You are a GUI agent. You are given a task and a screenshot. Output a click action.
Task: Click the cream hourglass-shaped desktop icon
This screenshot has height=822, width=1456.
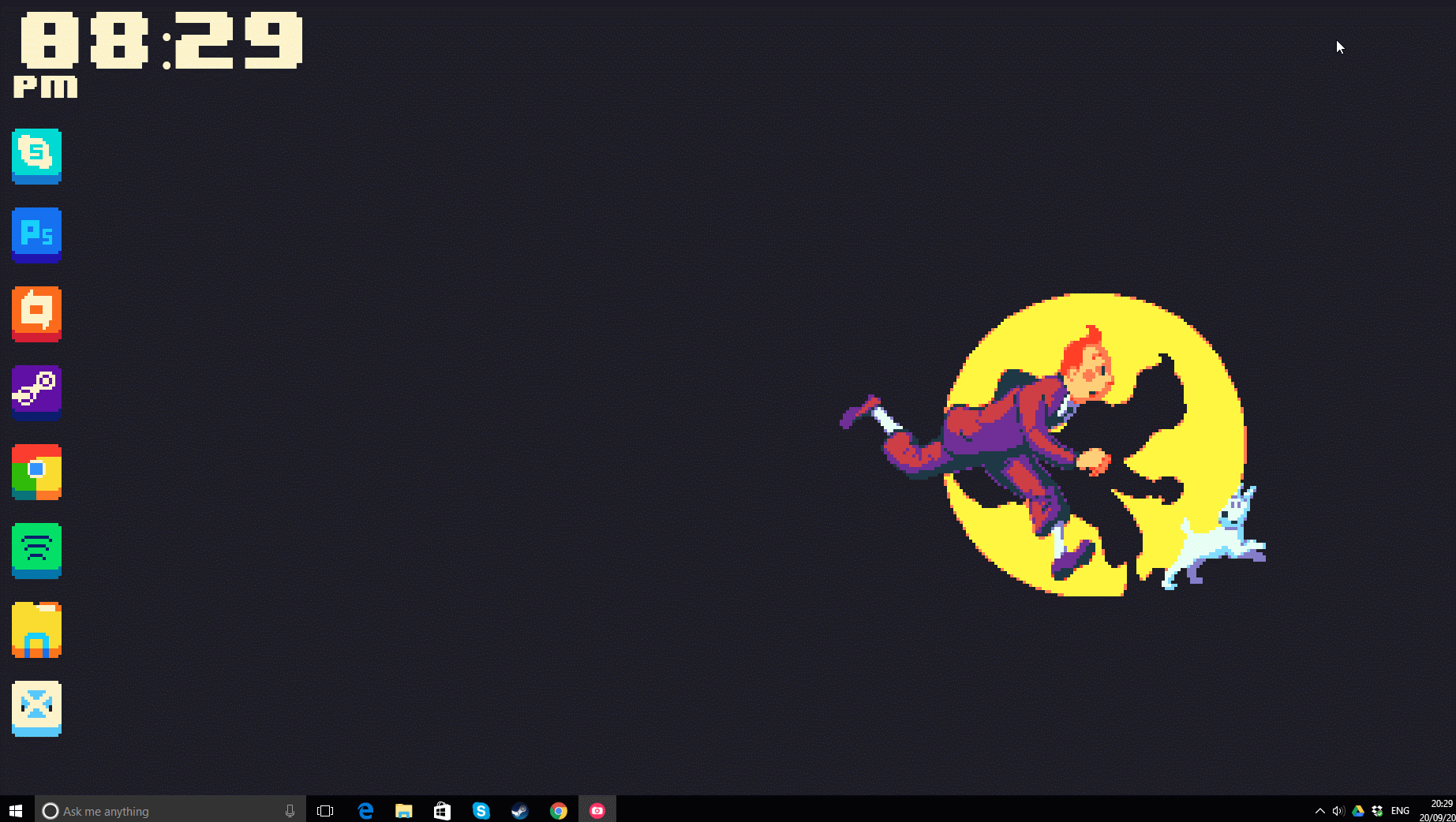pos(36,708)
